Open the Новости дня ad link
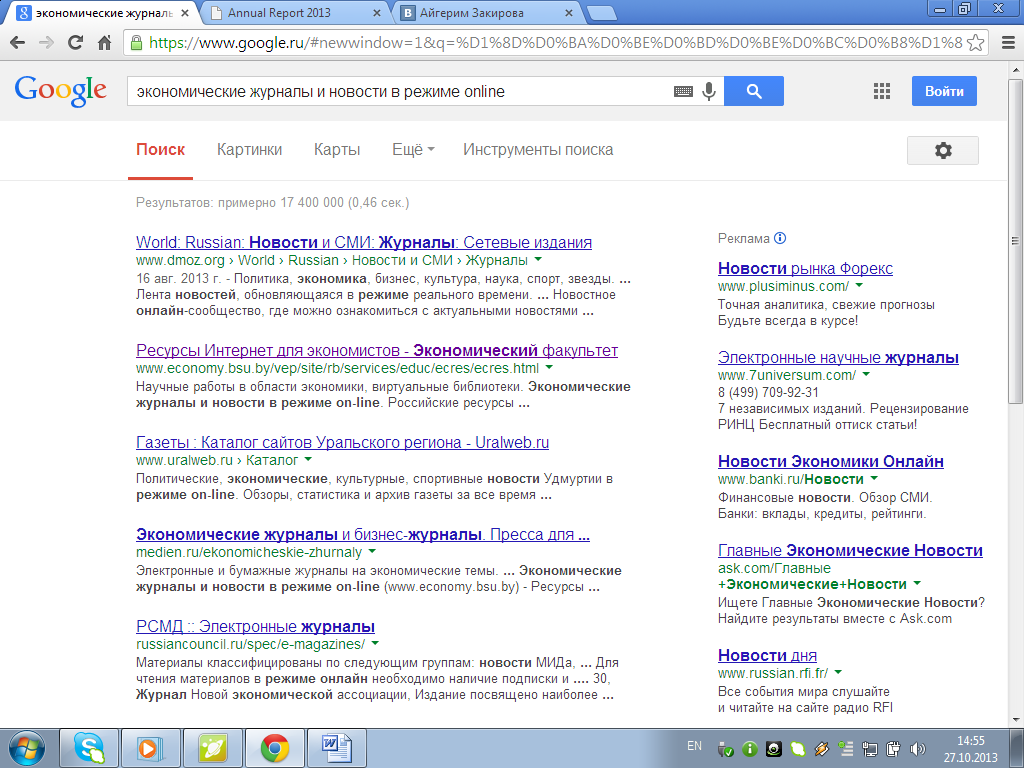Viewport: 1024px width, 768px height. (767, 655)
